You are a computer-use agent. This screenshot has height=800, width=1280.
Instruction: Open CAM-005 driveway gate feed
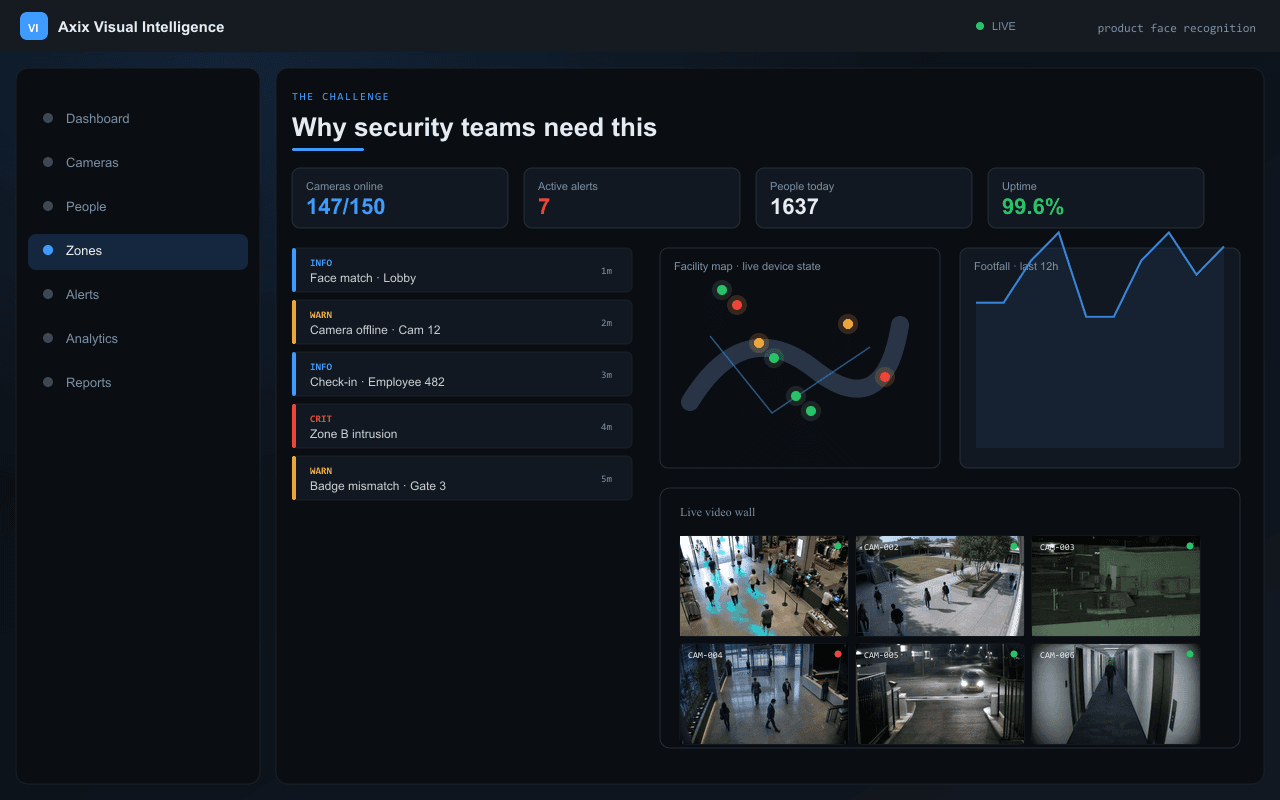(940, 694)
